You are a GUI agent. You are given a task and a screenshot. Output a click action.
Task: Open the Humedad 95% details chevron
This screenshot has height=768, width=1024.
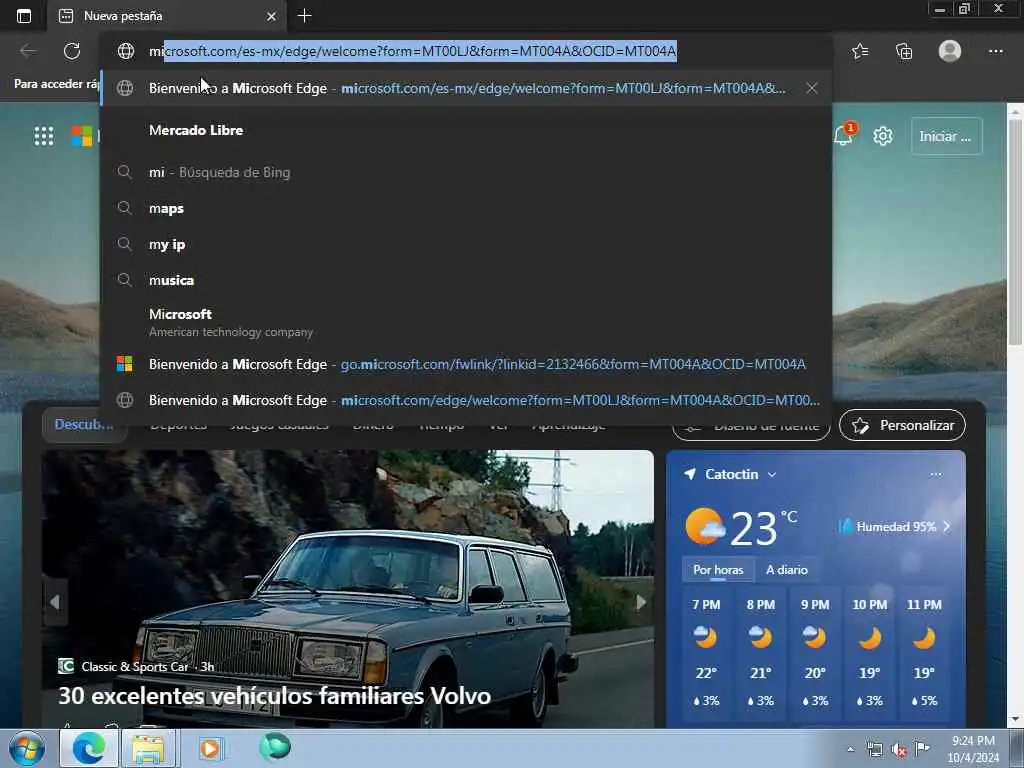click(x=947, y=526)
